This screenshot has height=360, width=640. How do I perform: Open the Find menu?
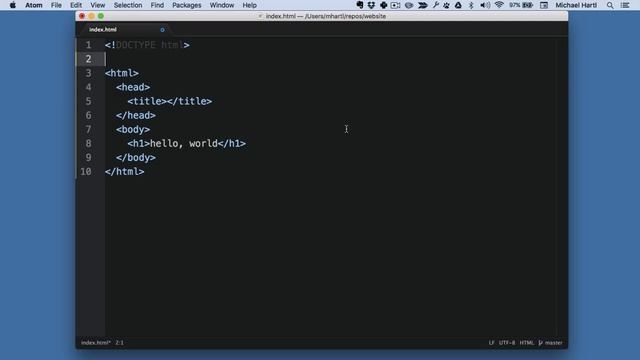click(157, 5)
